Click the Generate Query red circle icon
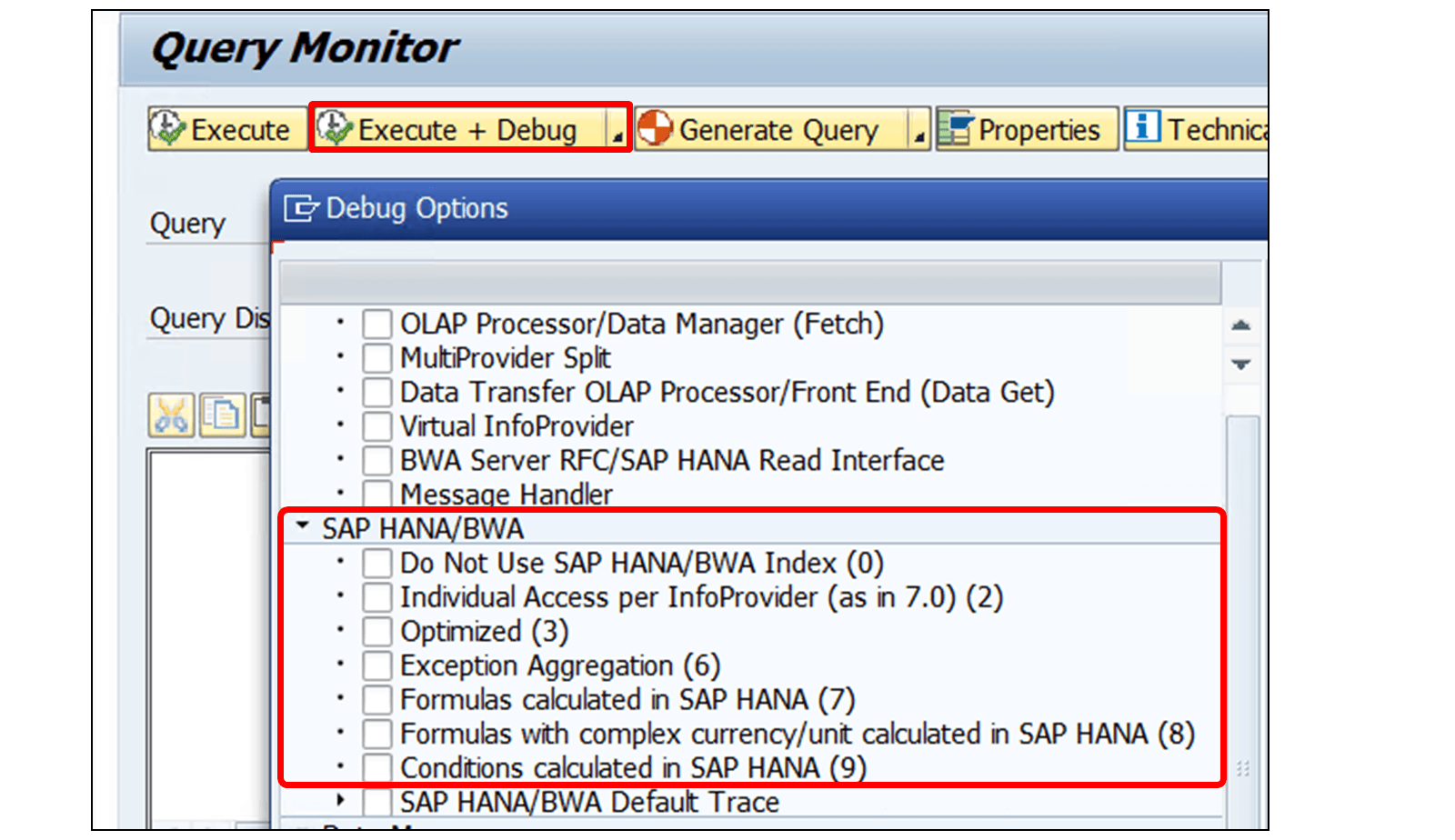The width and height of the screenshot is (1455, 840). tap(655, 128)
